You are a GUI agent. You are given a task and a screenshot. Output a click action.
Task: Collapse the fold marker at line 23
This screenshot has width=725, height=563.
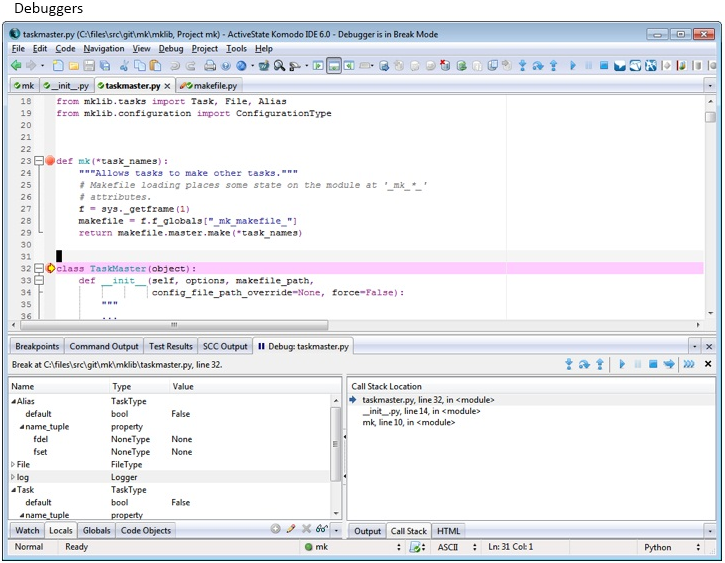click(x=39, y=161)
